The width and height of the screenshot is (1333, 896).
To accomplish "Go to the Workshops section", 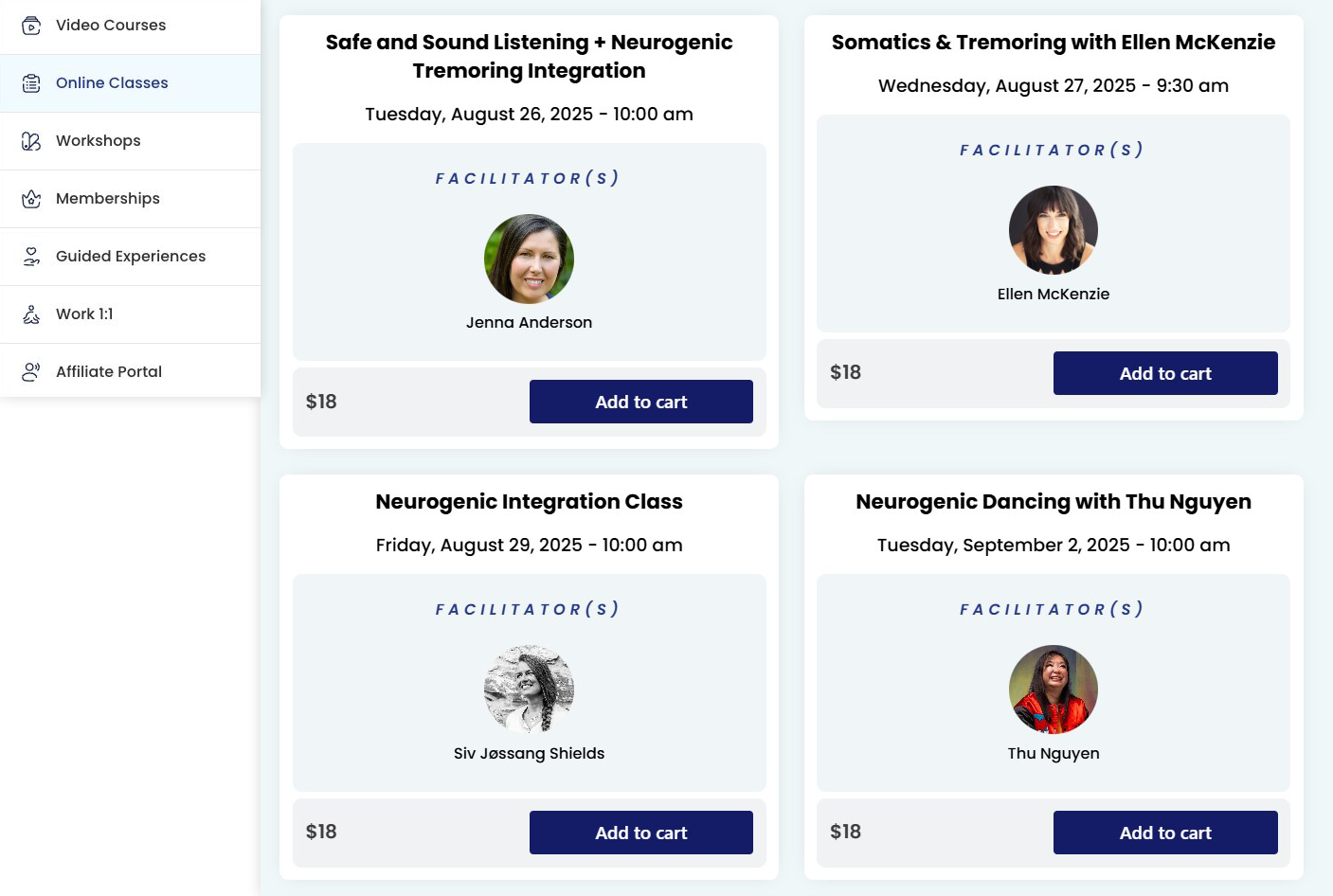I will pyautogui.click(x=99, y=141).
